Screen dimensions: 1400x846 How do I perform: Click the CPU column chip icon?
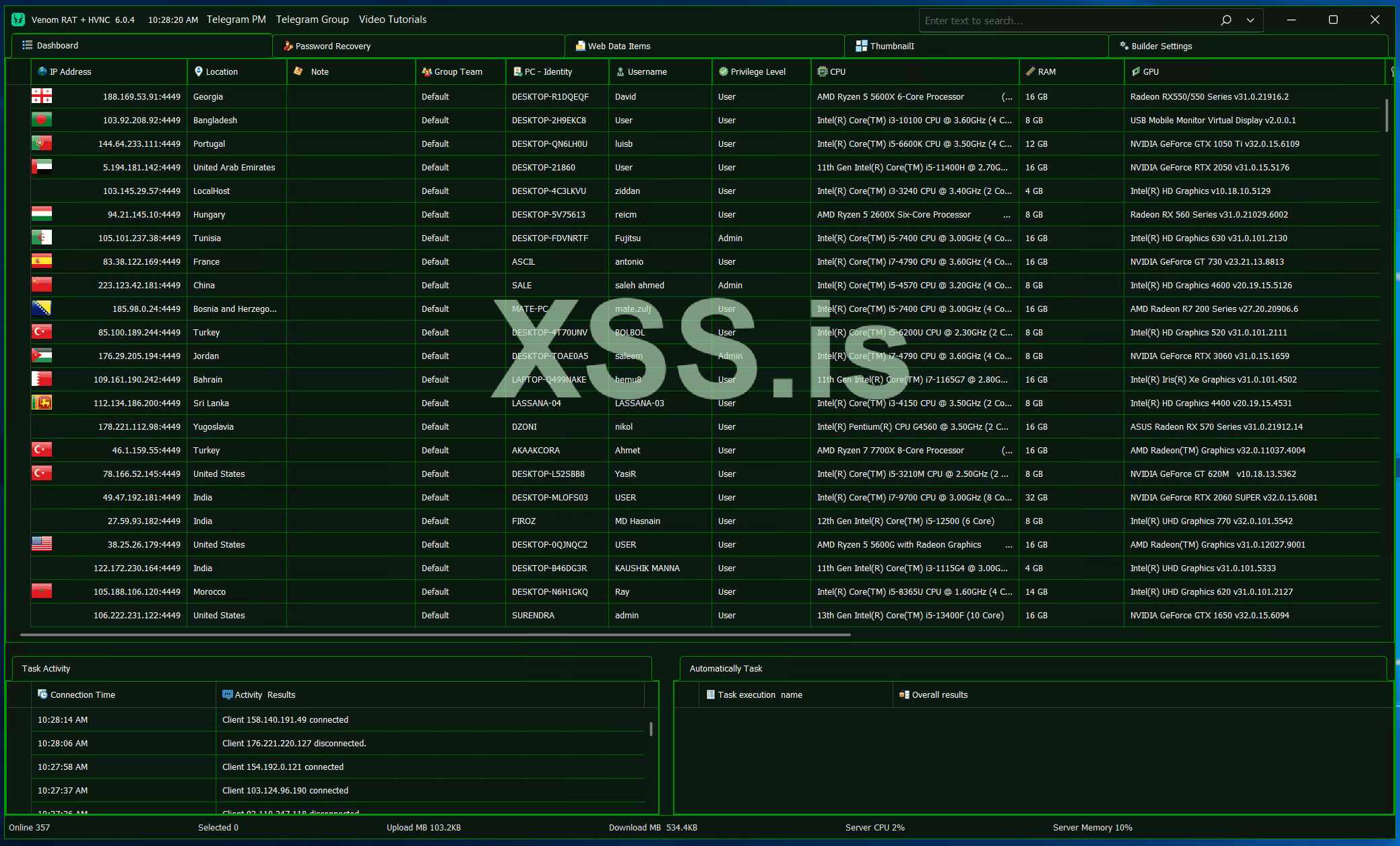click(x=822, y=71)
